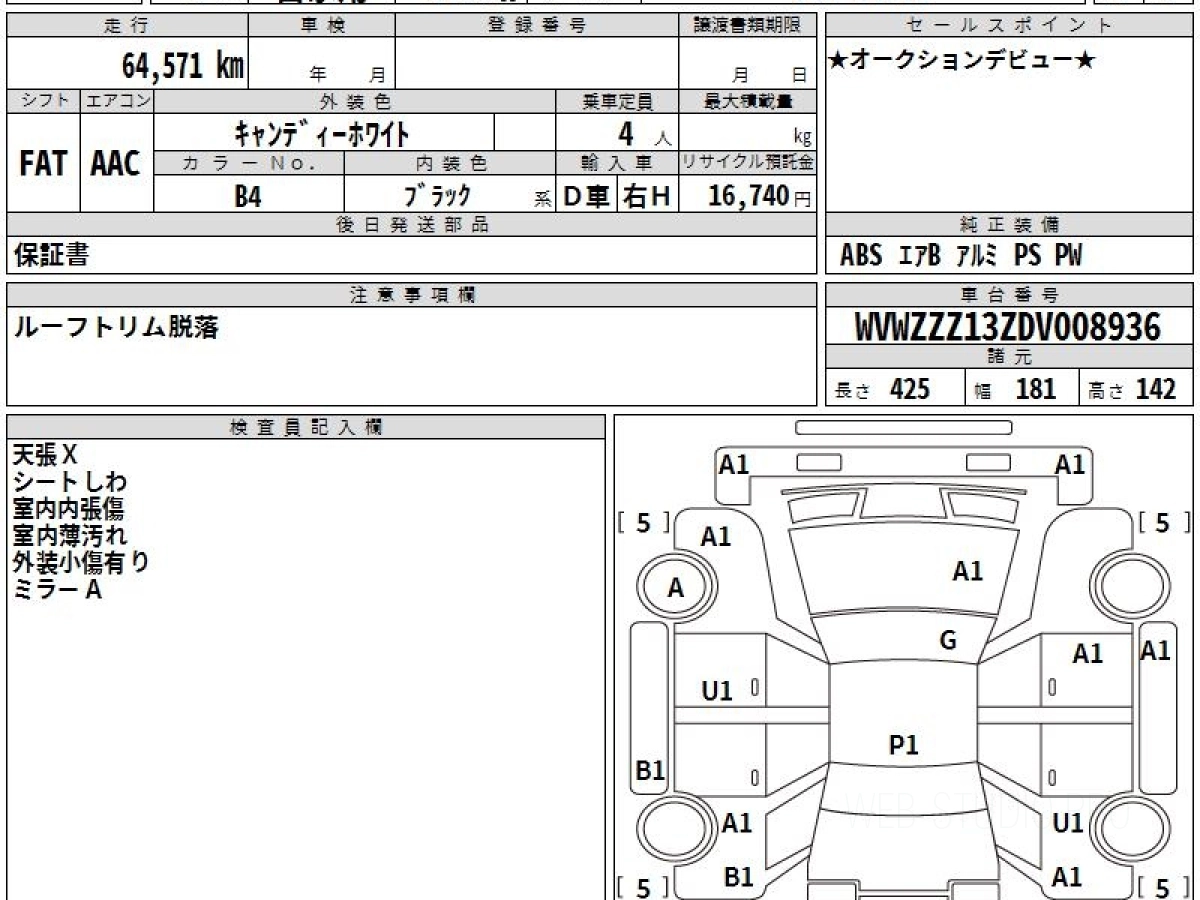1200x900 pixels.
Task: Select the color number B4
Action: (x=248, y=195)
